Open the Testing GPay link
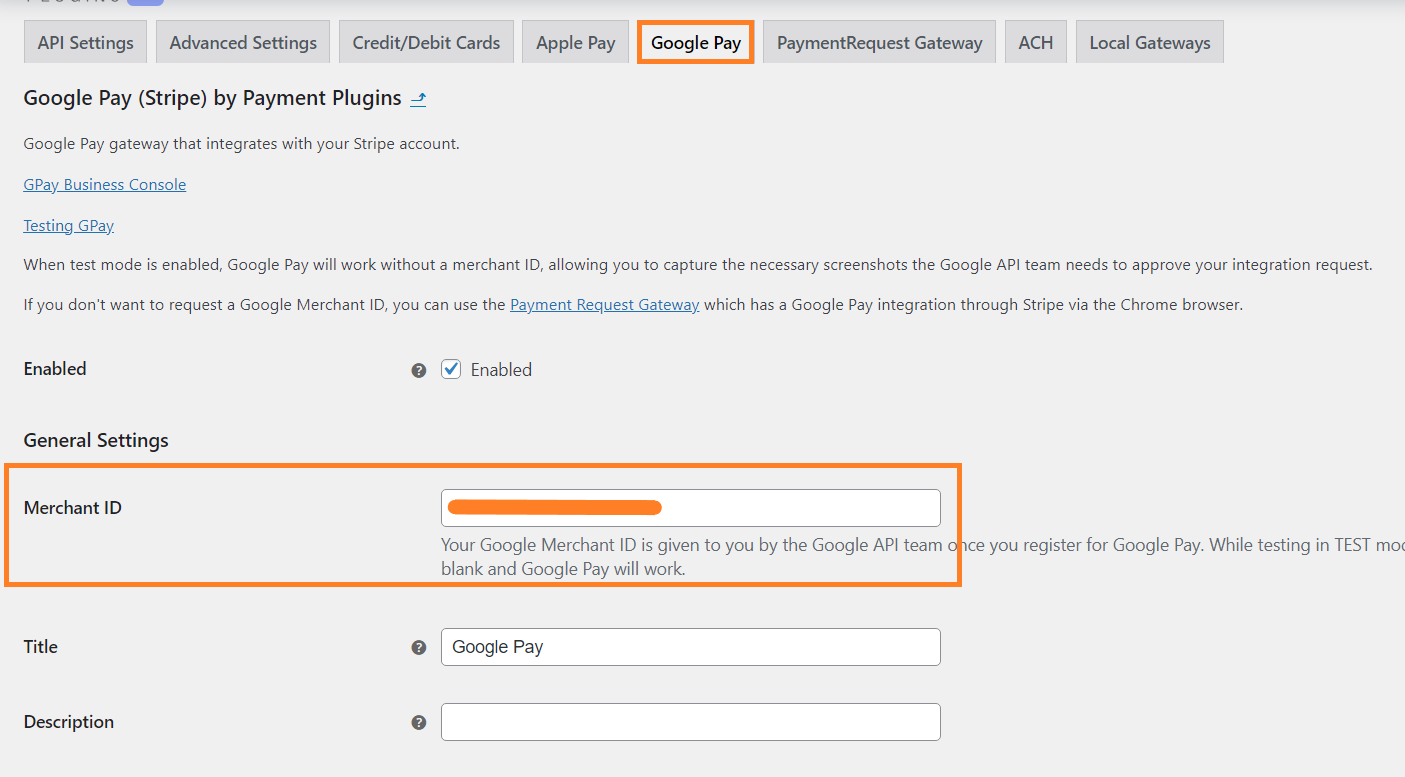 (x=69, y=226)
